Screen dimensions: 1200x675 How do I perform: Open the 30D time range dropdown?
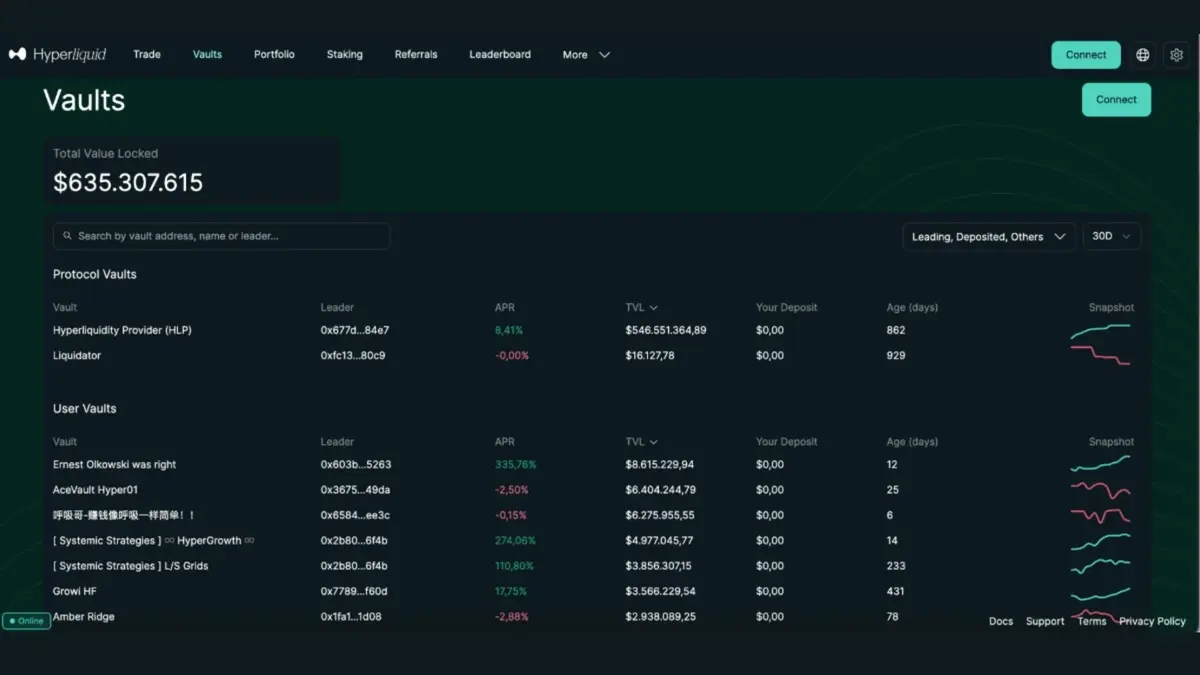1111,237
